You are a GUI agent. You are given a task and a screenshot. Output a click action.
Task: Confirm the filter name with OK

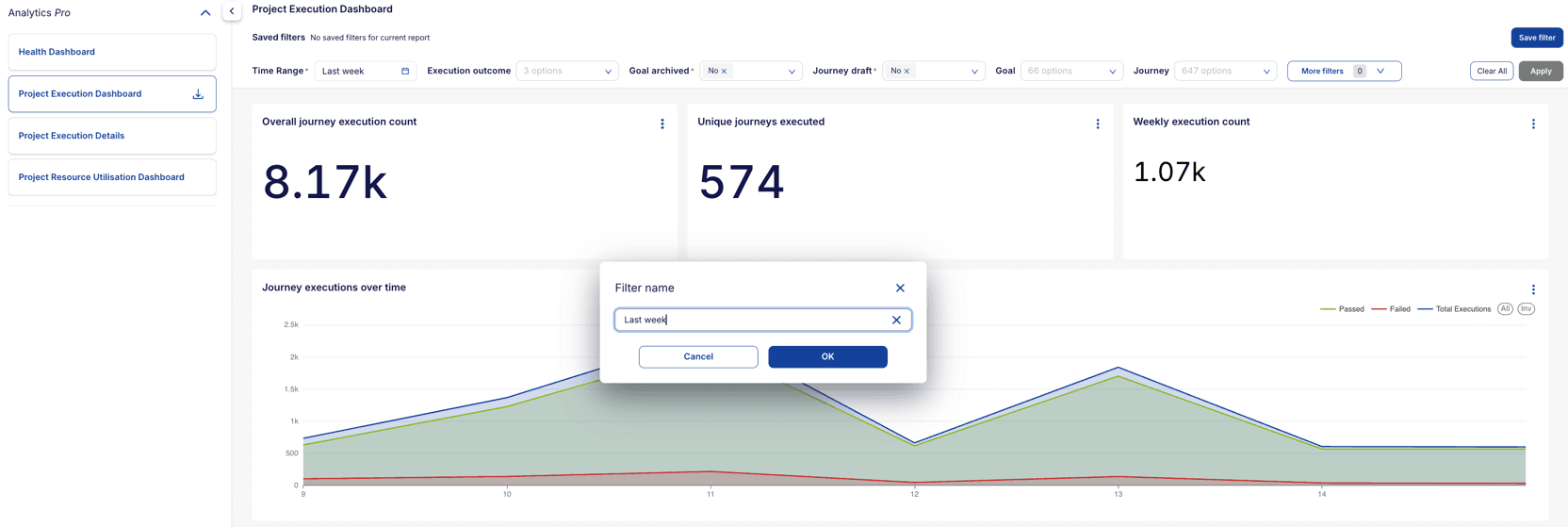coord(827,356)
